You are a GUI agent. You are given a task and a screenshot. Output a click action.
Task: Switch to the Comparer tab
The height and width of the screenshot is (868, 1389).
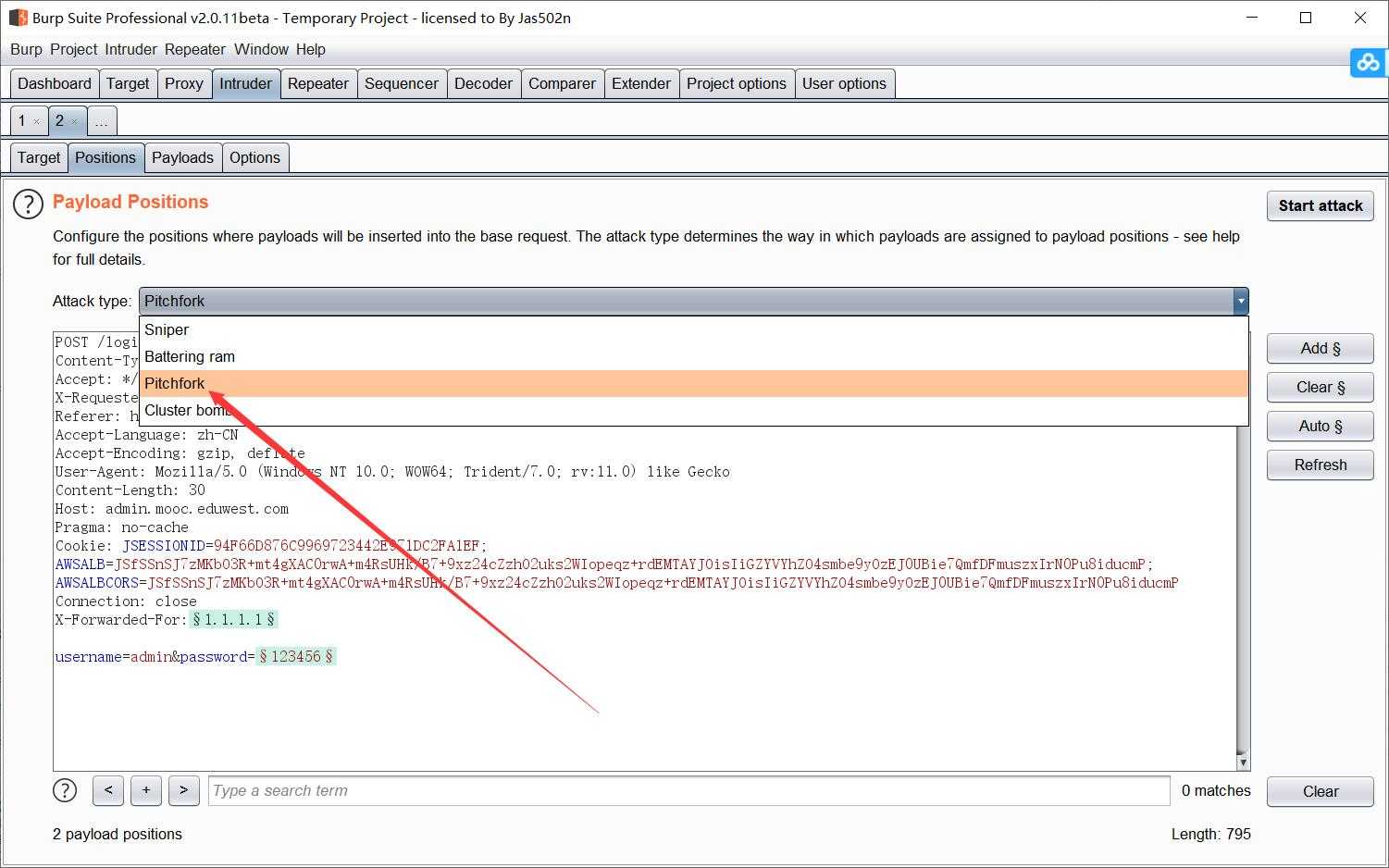tap(562, 83)
